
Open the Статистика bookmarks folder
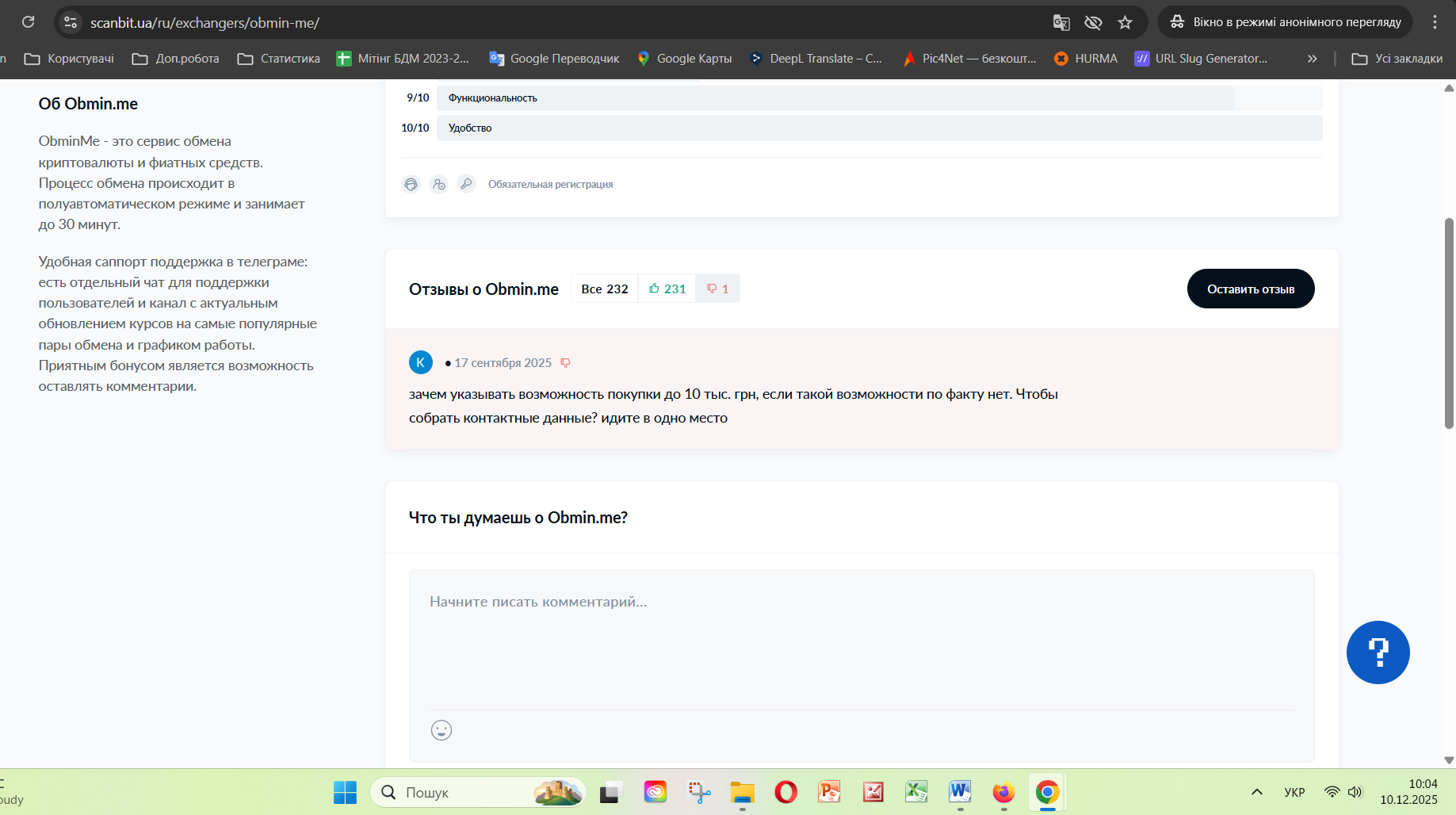[279, 59]
